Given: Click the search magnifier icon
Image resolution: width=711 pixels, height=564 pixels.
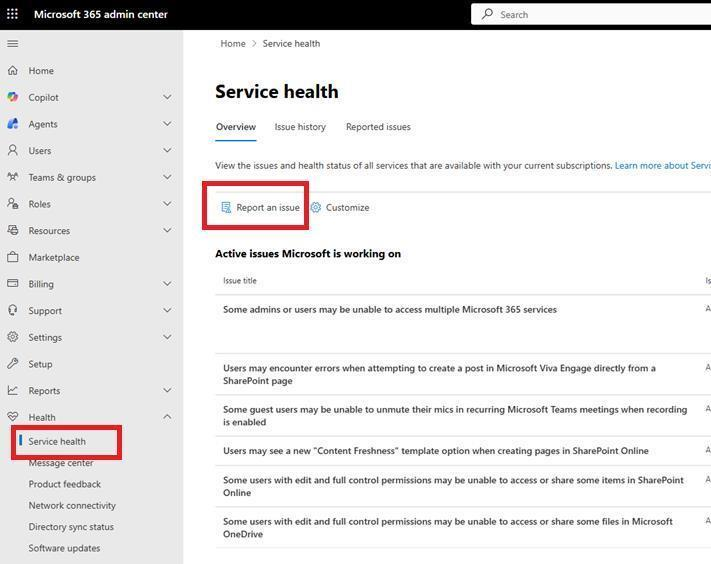Looking at the screenshot, I should (x=487, y=14).
